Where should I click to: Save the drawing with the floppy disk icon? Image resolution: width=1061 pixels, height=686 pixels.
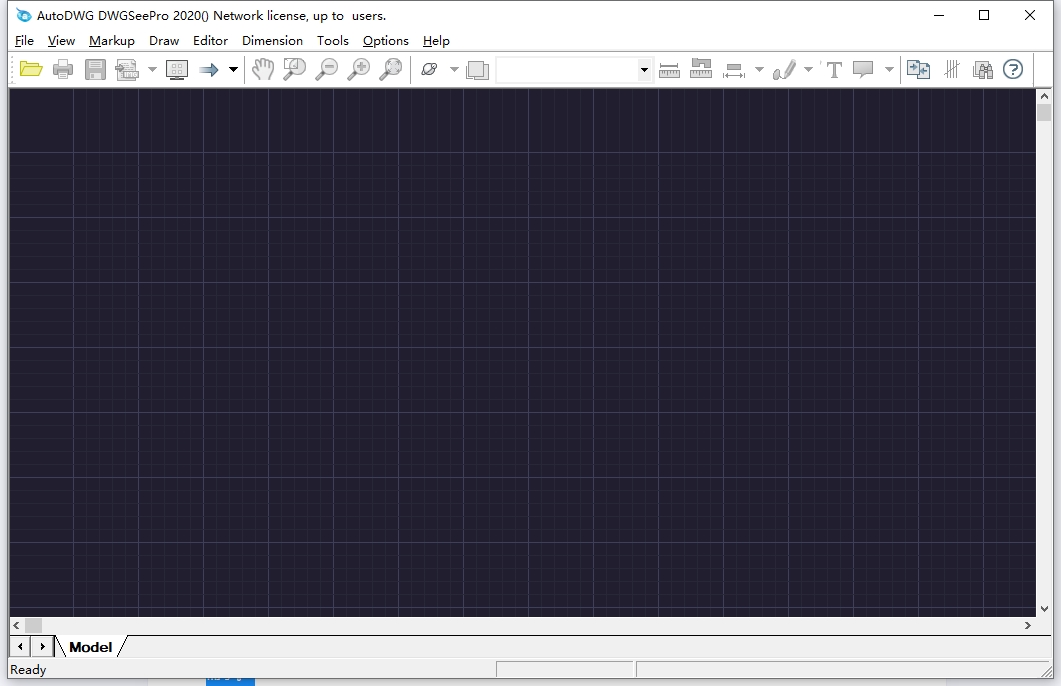95,69
